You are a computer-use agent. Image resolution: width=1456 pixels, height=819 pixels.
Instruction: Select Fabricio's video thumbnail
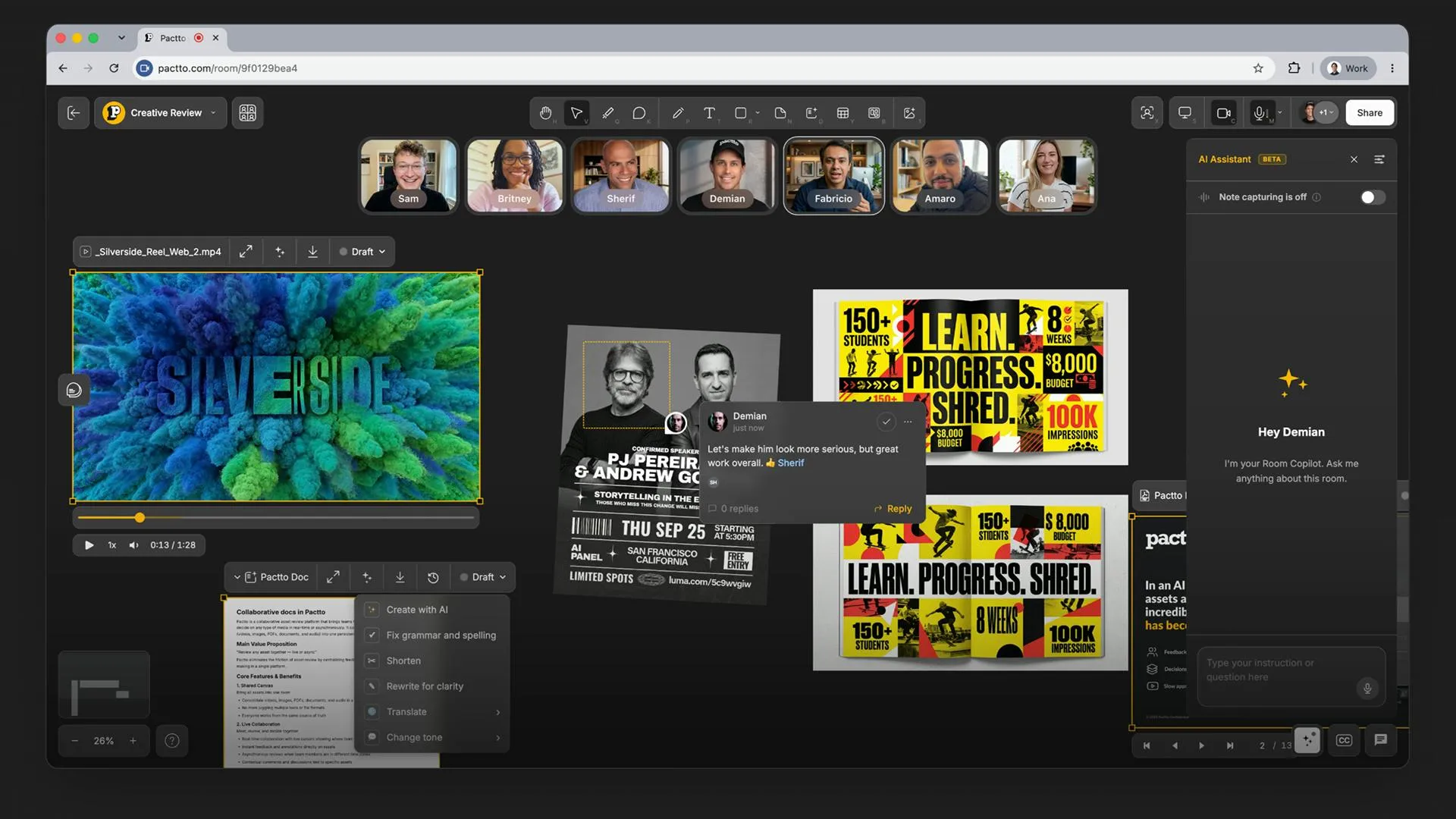(x=833, y=176)
